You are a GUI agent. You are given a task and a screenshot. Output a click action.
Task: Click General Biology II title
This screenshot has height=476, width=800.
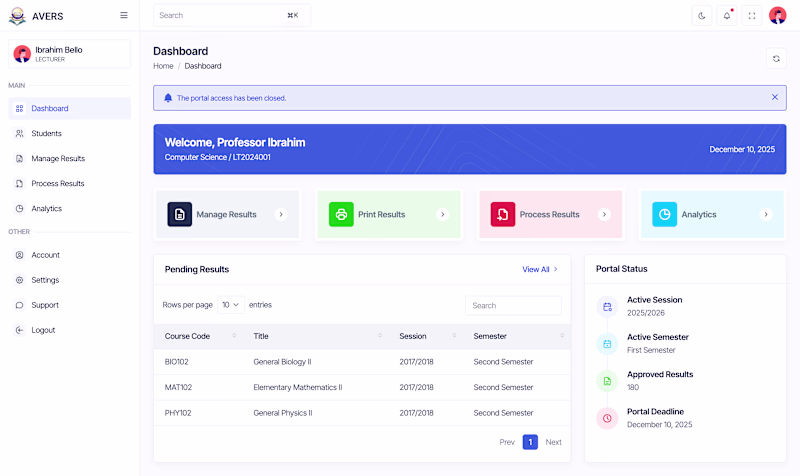[x=282, y=362]
